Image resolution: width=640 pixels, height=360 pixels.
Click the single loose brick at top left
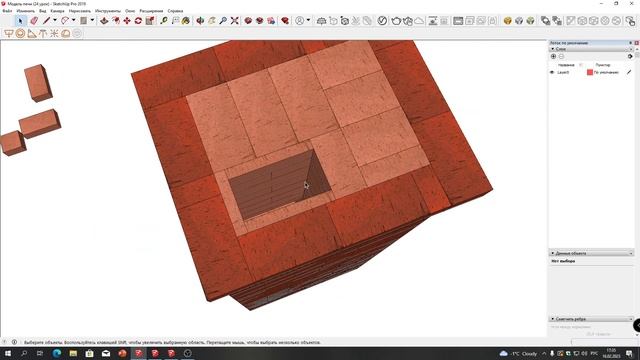(x=38, y=83)
